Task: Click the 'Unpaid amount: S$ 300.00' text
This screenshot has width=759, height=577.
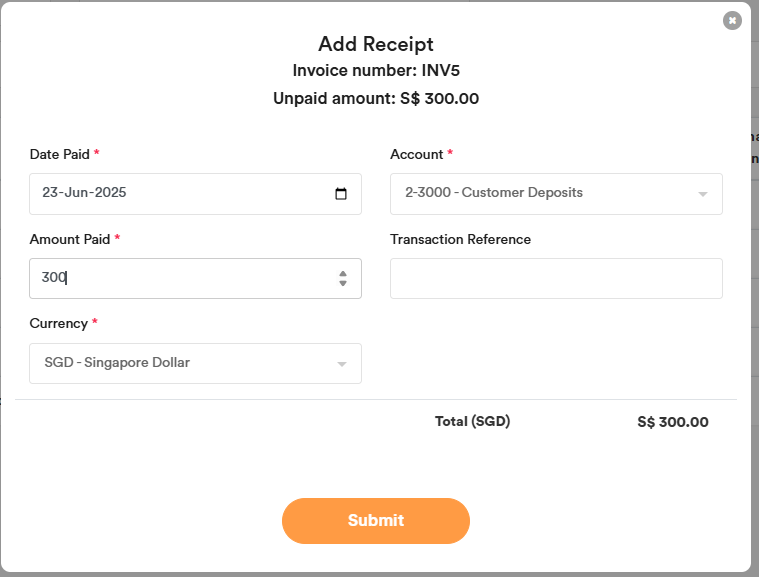Action: point(376,98)
